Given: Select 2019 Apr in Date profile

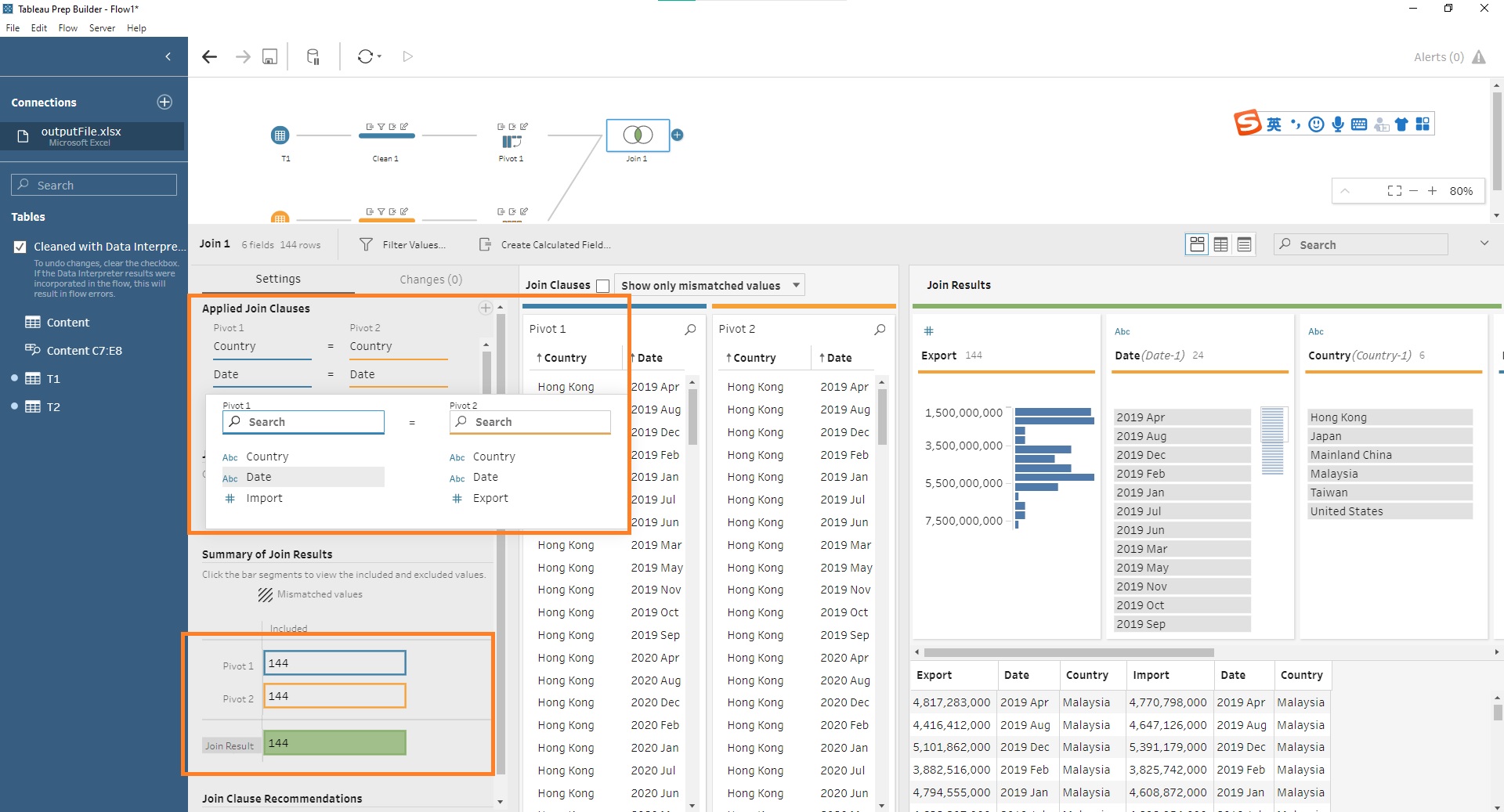Looking at the screenshot, I should tap(1182, 417).
